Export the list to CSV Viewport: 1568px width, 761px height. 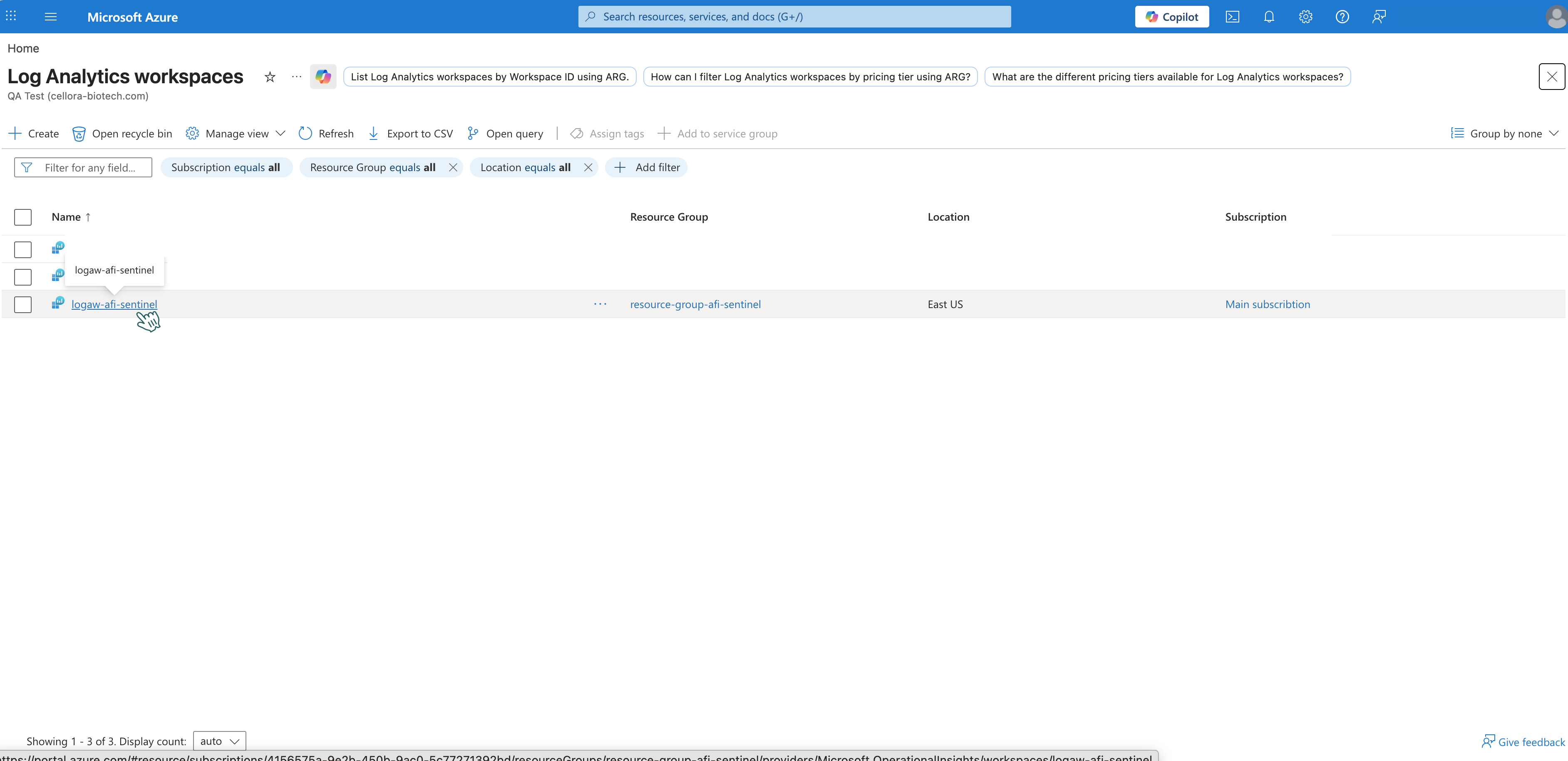point(410,133)
